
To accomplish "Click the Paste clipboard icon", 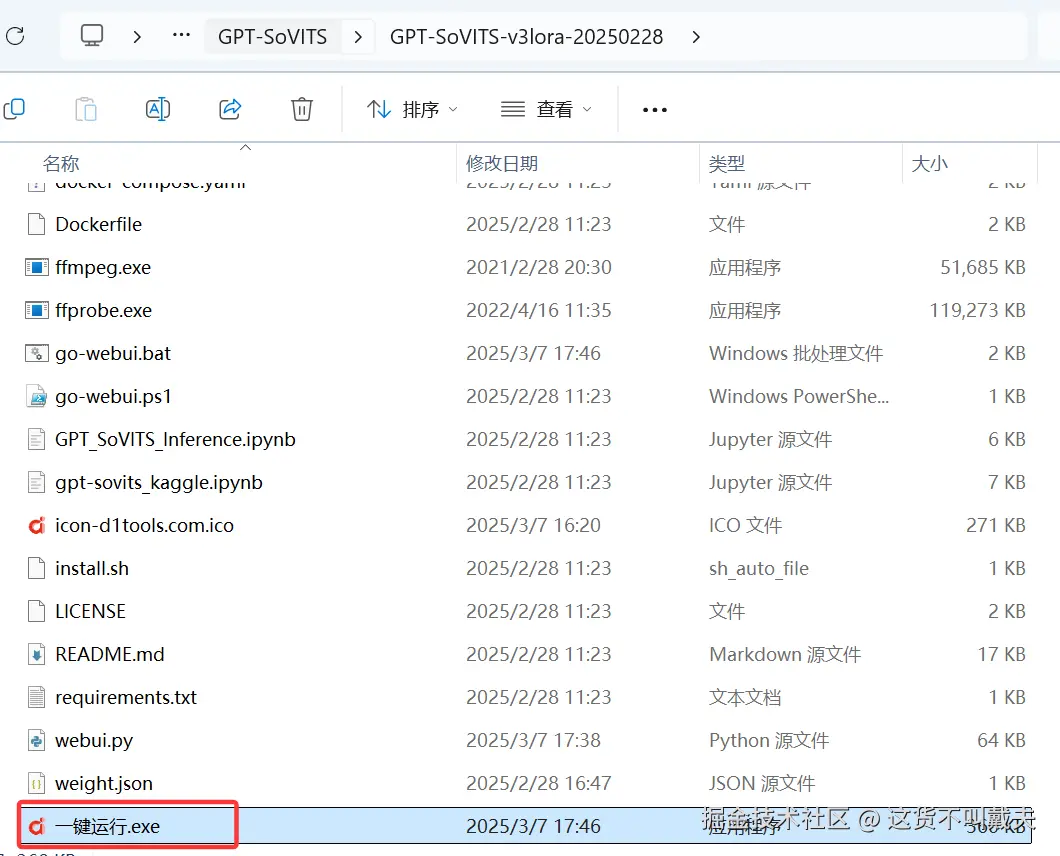I will [86, 109].
